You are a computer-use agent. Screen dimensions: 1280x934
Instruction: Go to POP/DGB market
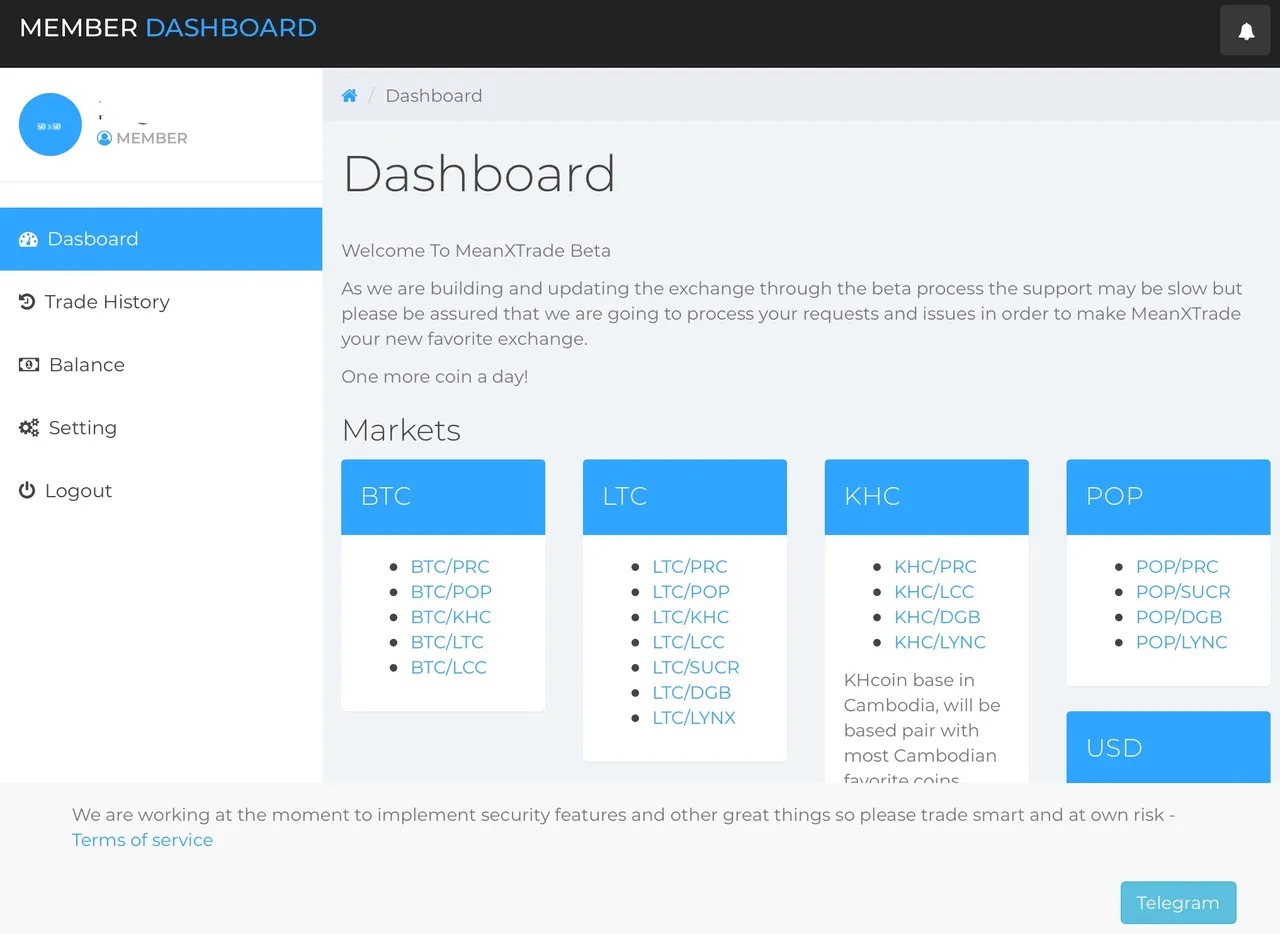click(1179, 617)
